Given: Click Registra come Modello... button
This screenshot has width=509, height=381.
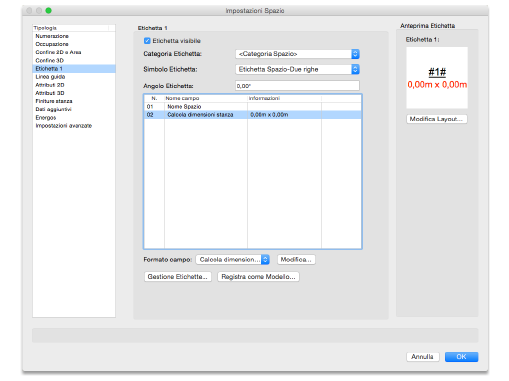Looking at the screenshot, I should [258, 277].
